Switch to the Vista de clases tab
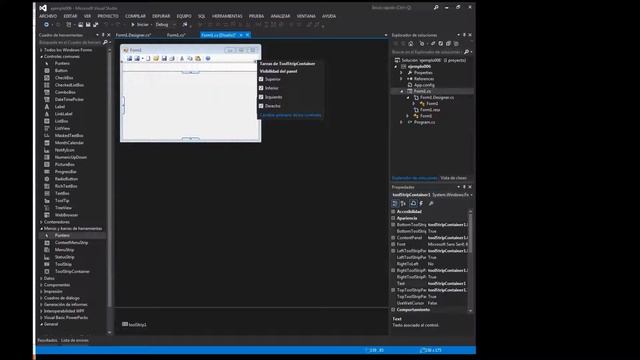Viewport: 640px width, 360px height. 453,178
